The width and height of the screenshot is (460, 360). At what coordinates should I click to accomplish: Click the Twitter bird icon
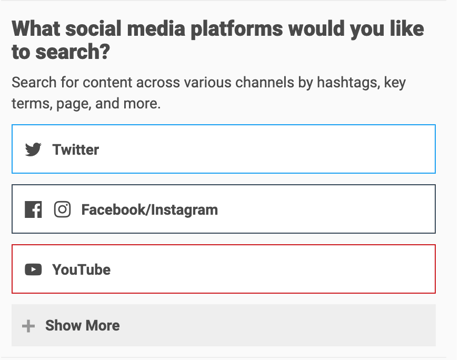click(33, 149)
